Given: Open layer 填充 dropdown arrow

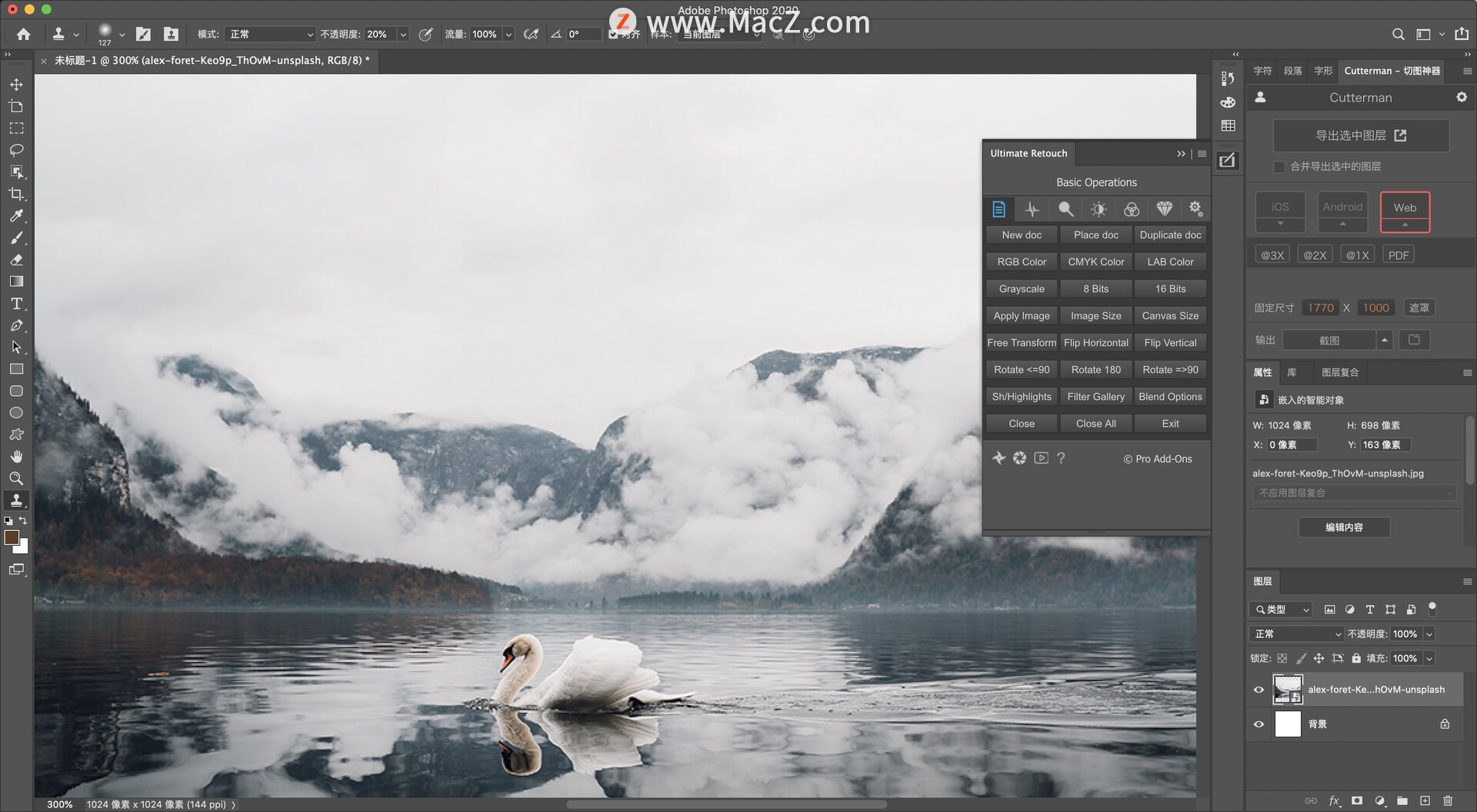Looking at the screenshot, I should coord(1429,658).
